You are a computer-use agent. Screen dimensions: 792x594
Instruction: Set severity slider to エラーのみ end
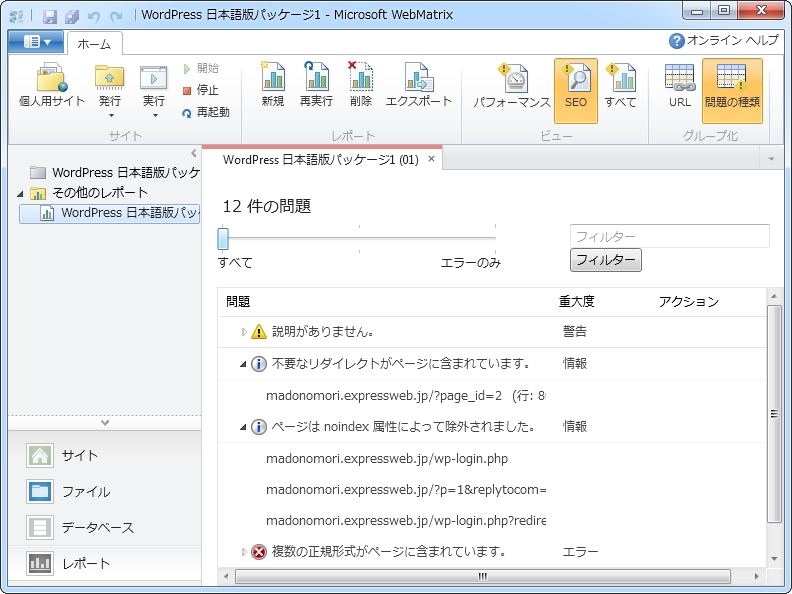(495, 238)
